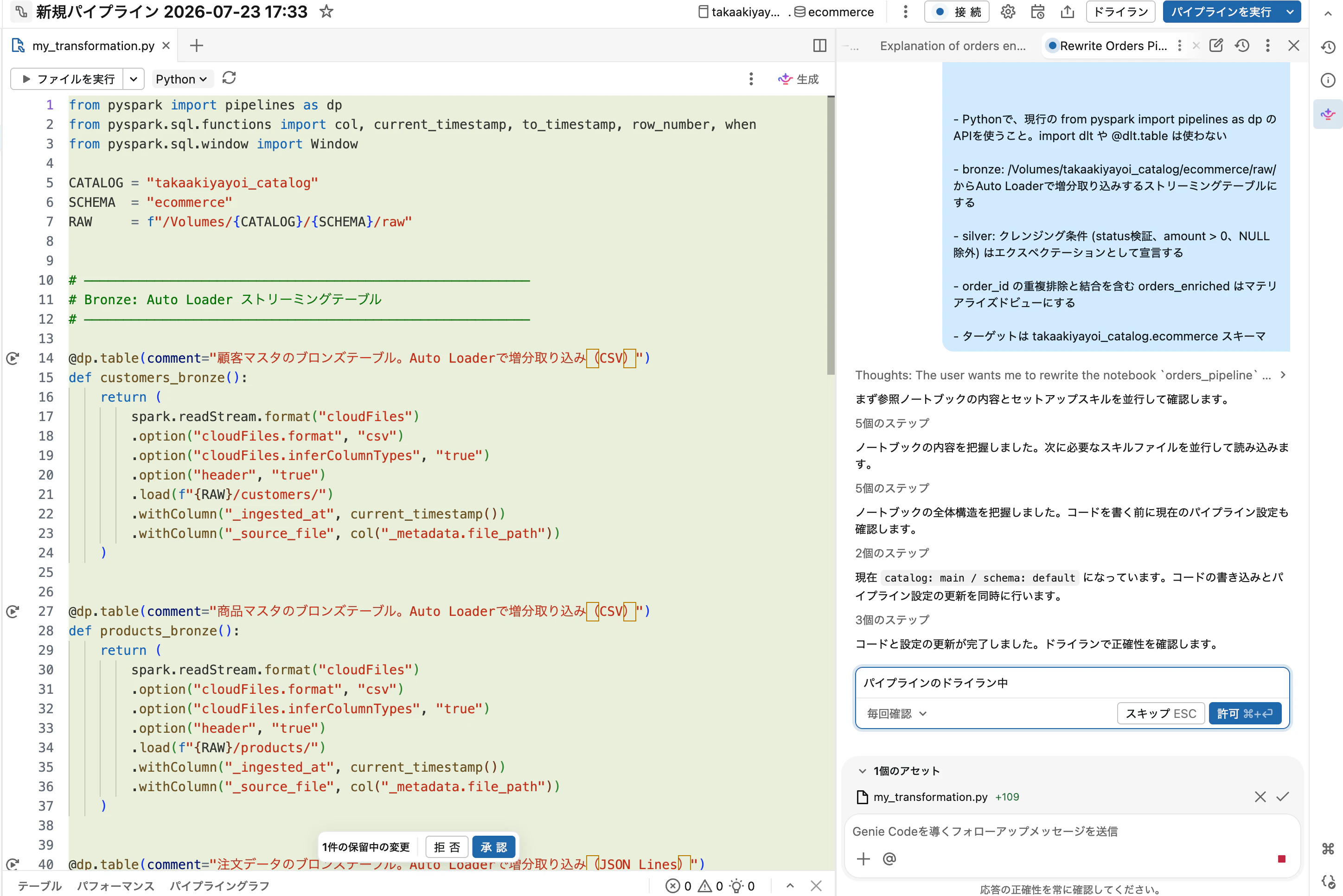Image resolution: width=1343 pixels, height=896 pixels.
Task: Expand the 2個のステップ steps
Action: pyautogui.click(x=892, y=553)
